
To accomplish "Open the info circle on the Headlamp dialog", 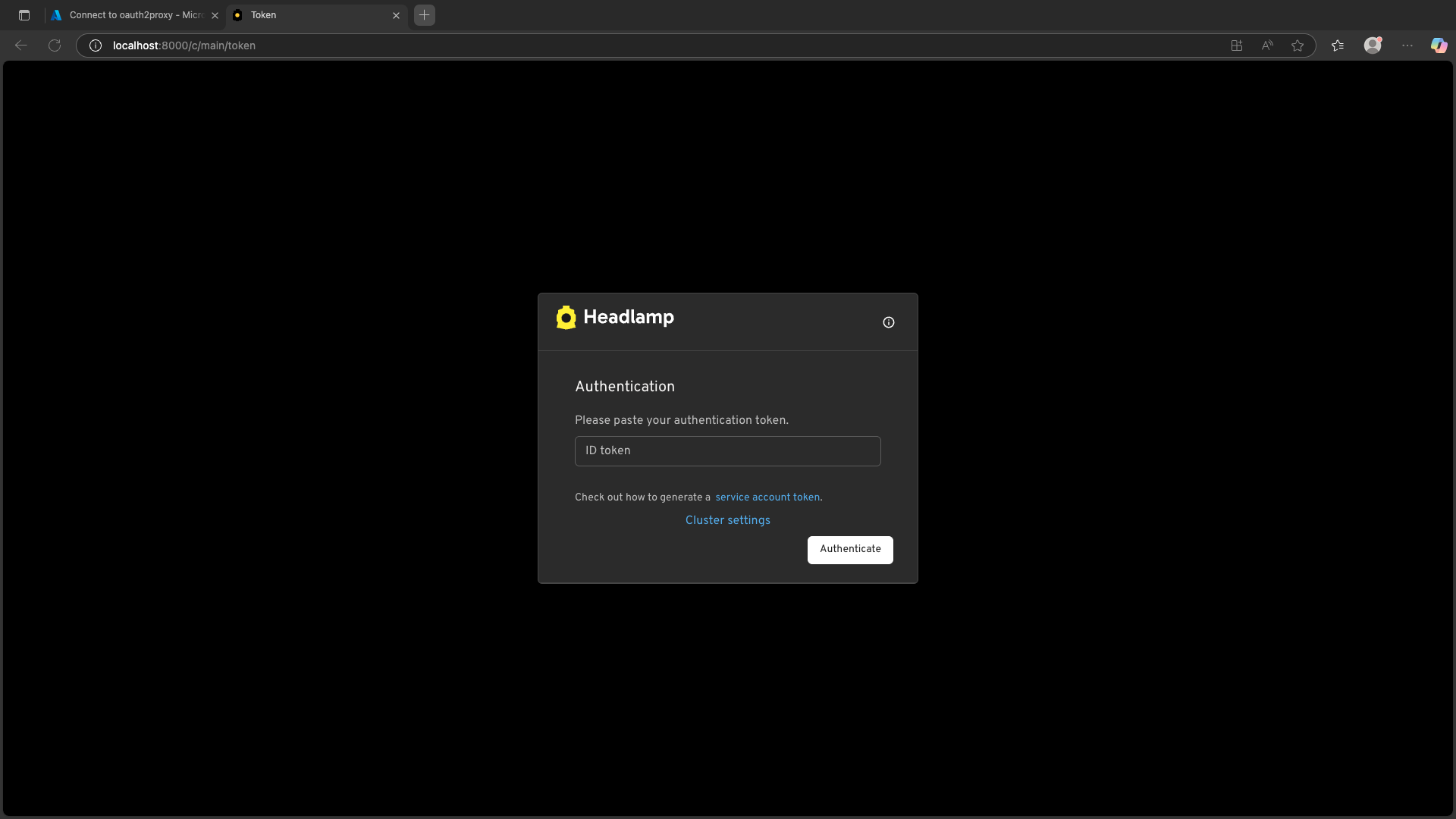I will 888,322.
